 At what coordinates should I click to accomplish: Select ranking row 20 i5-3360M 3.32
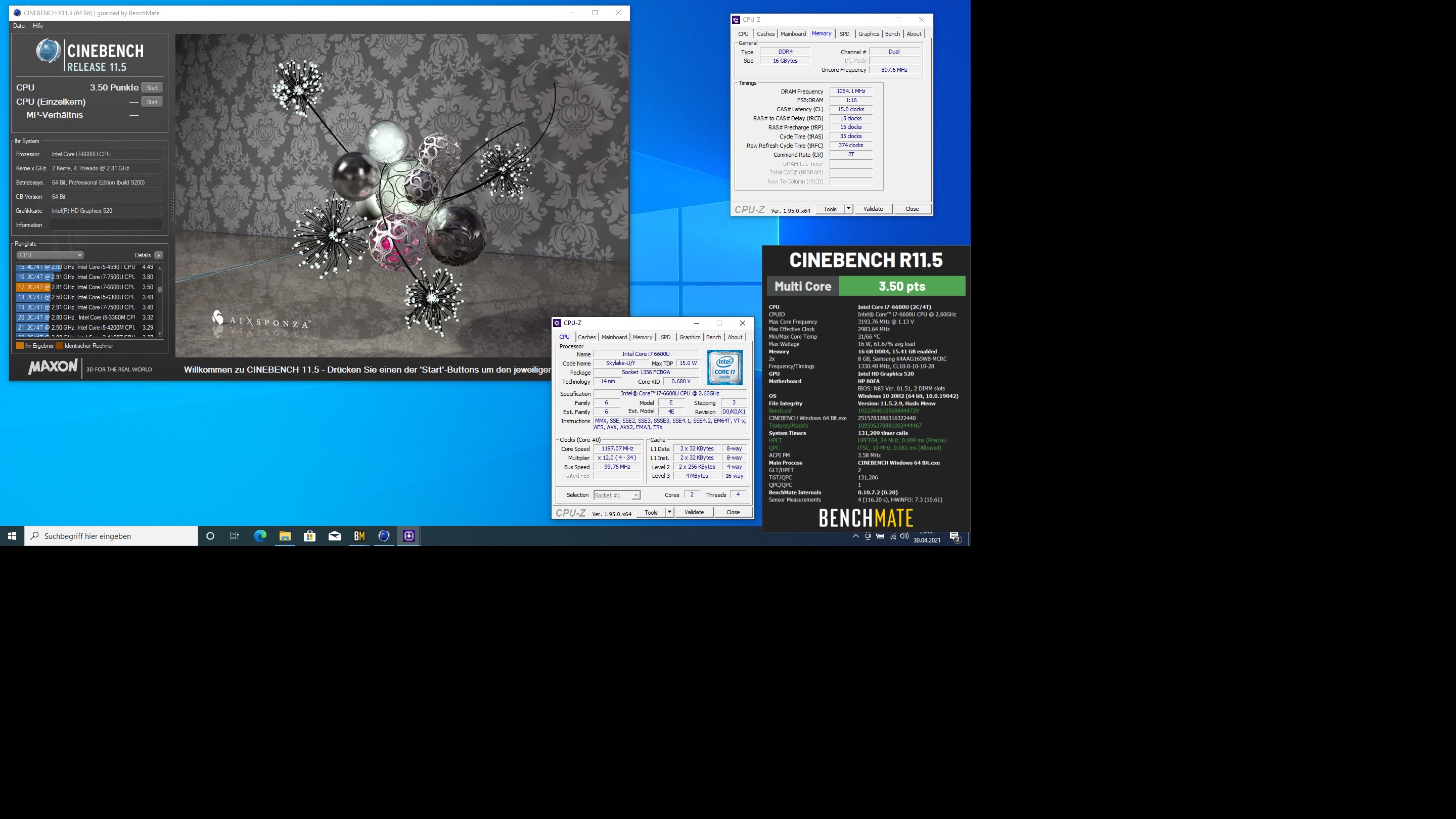pyautogui.click(x=86, y=317)
